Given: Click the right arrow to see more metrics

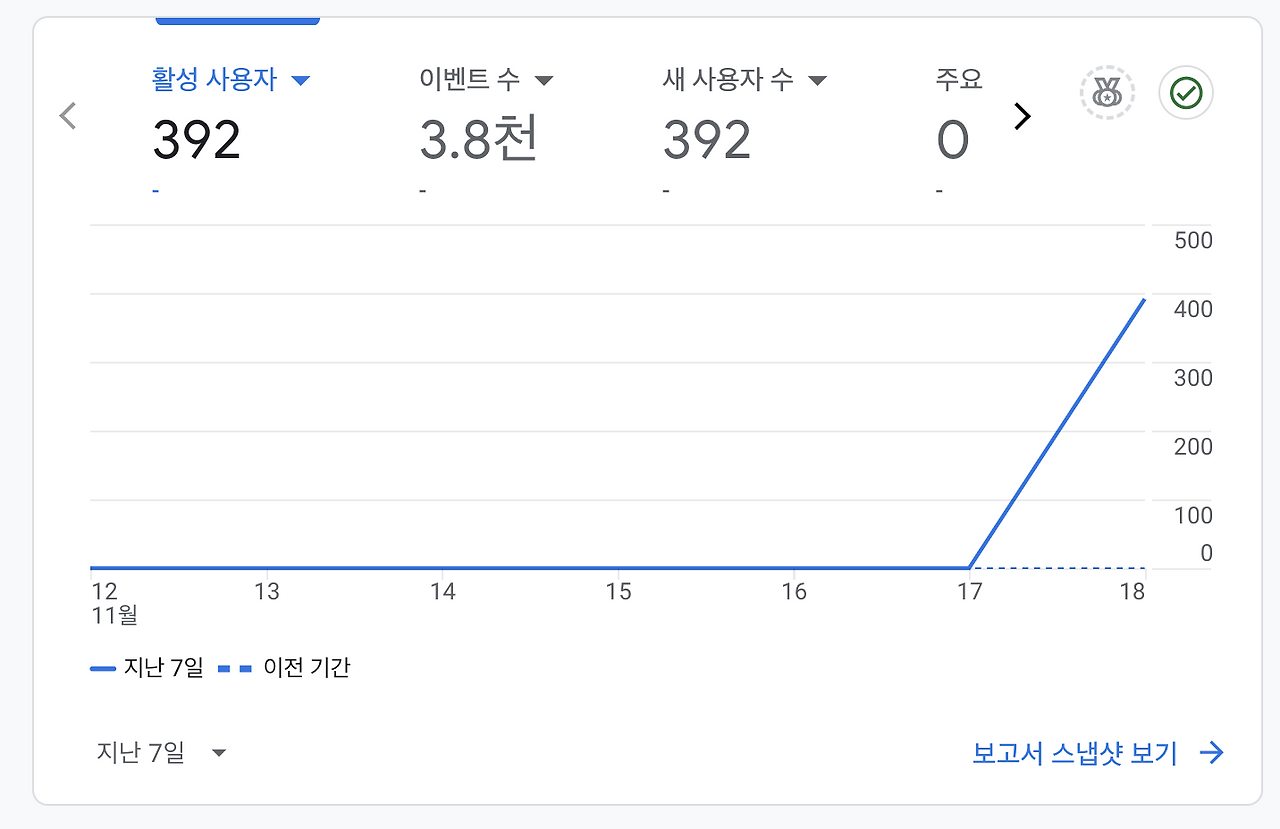Looking at the screenshot, I should 1022,116.
